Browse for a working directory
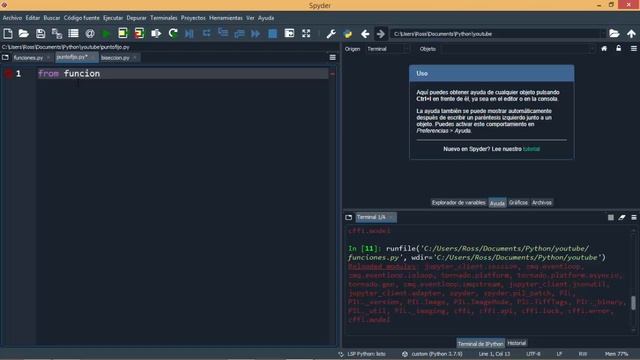This screenshot has height=360, width=640. click(614, 33)
